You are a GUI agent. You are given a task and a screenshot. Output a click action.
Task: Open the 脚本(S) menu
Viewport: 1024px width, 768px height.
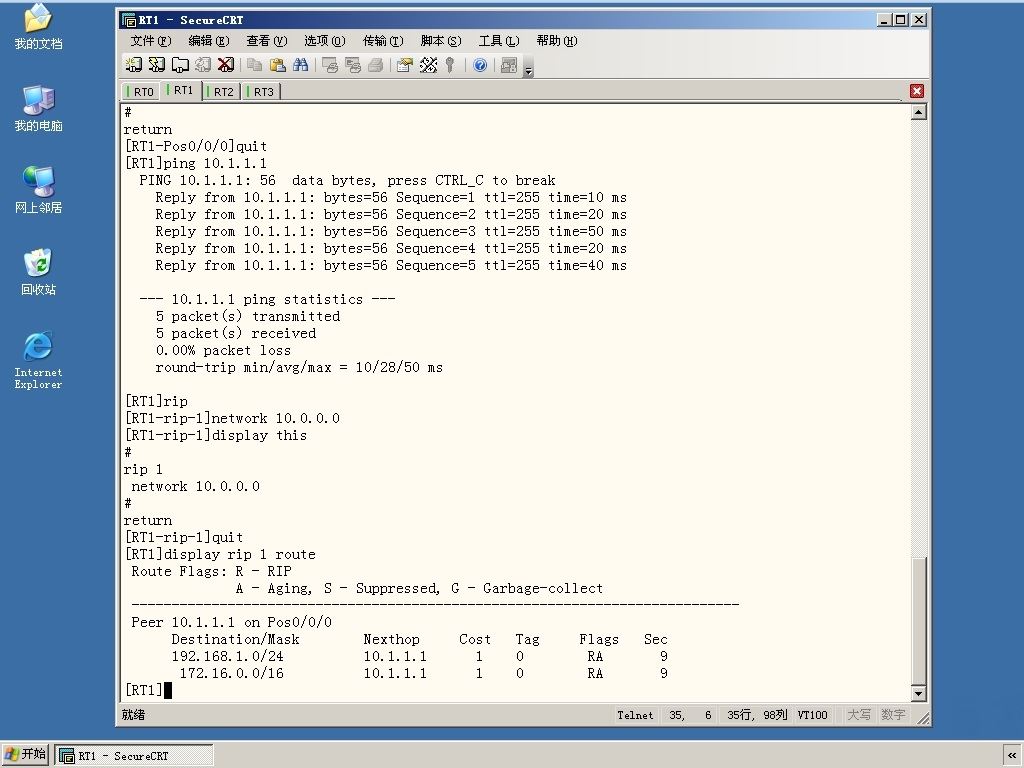coord(441,40)
